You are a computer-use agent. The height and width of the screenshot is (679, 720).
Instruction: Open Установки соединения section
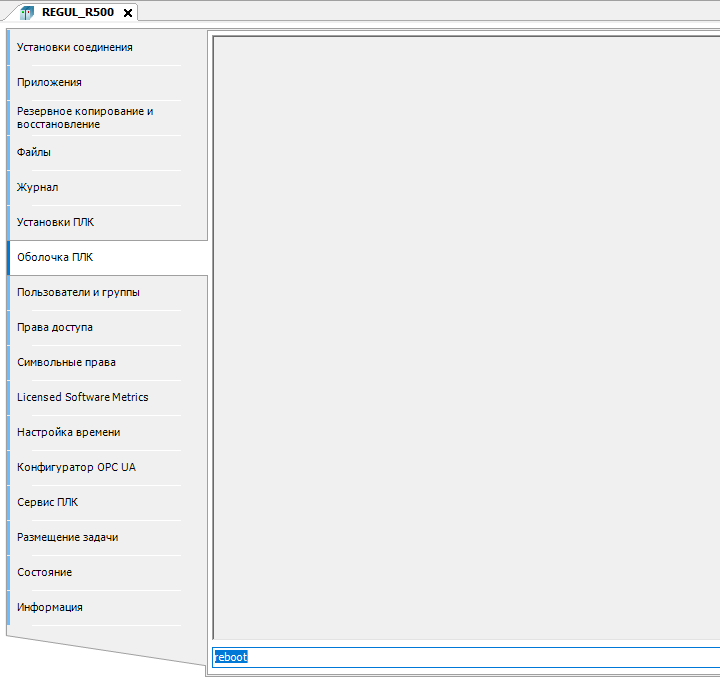click(75, 47)
